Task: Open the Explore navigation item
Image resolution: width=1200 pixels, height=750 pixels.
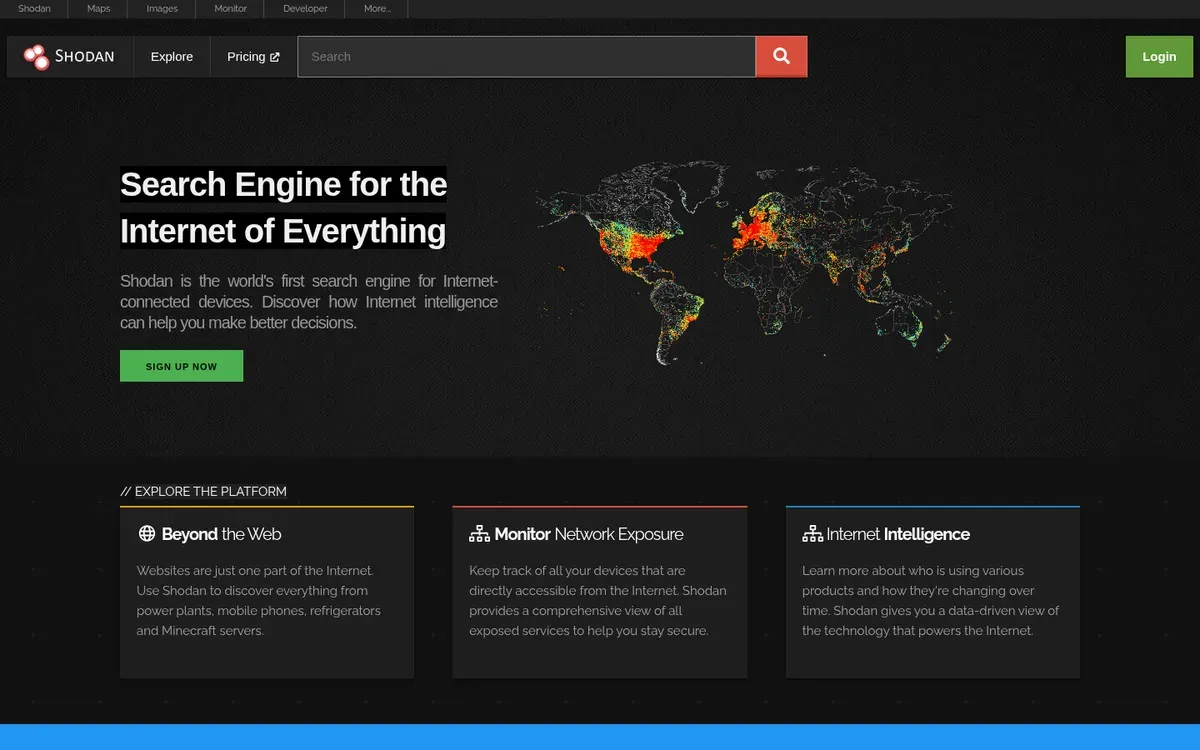Action: [x=172, y=57]
